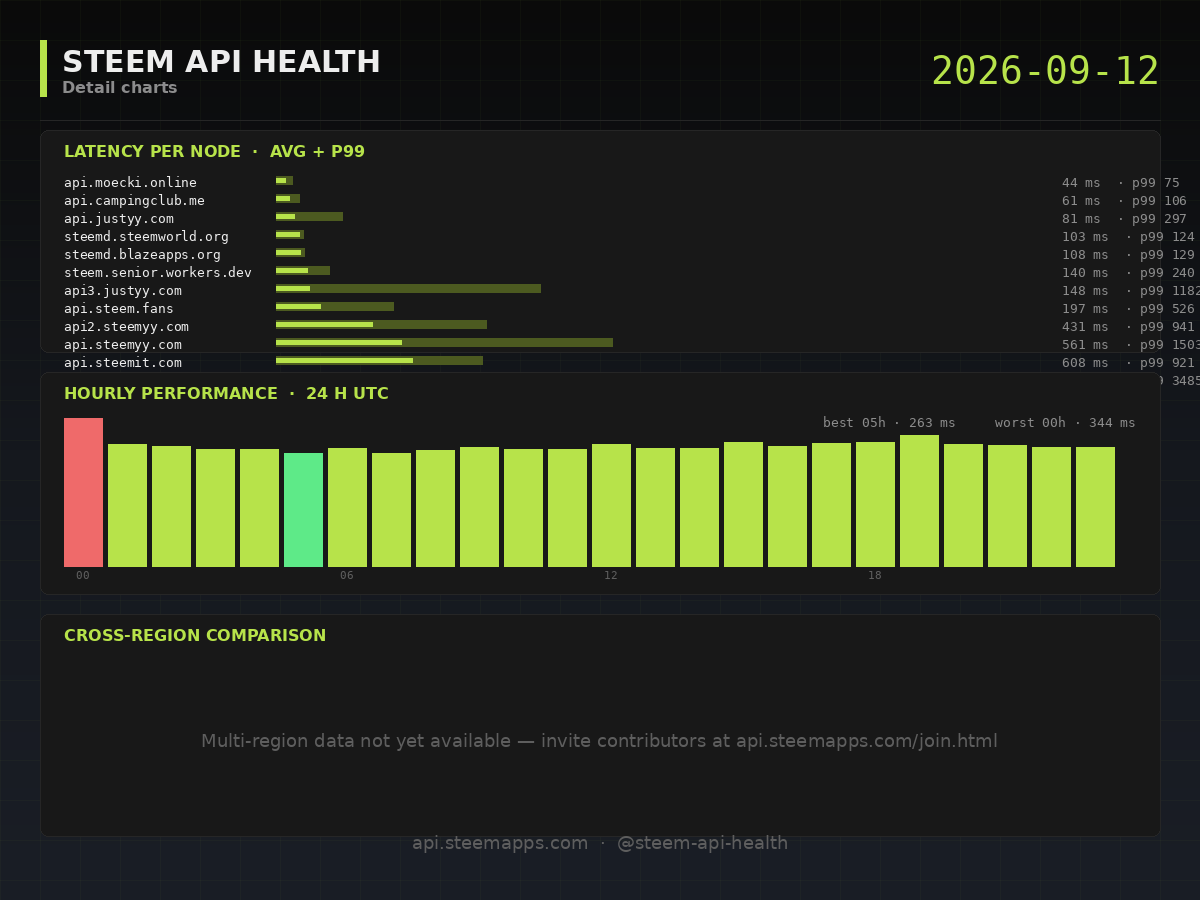Click the api.moecki.online node label
Image resolution: width=1200 pixels, height=900 pixels.
point(130,183)
